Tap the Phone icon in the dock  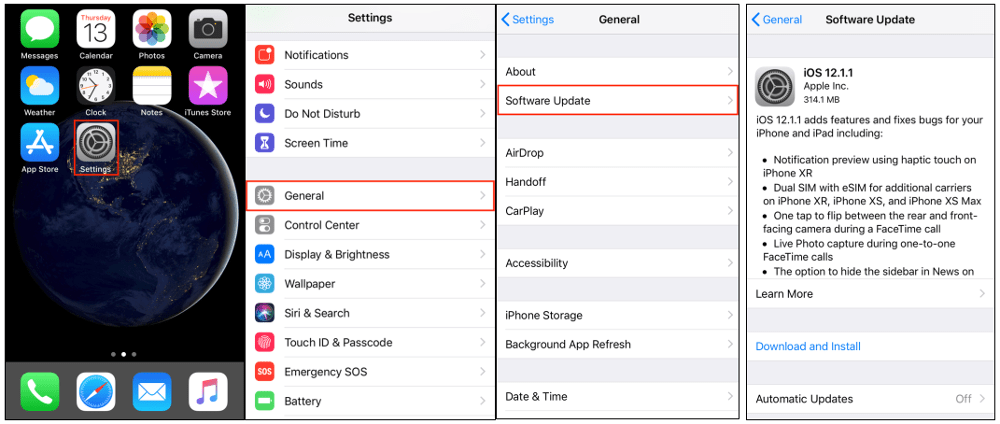tap(40, 391)
